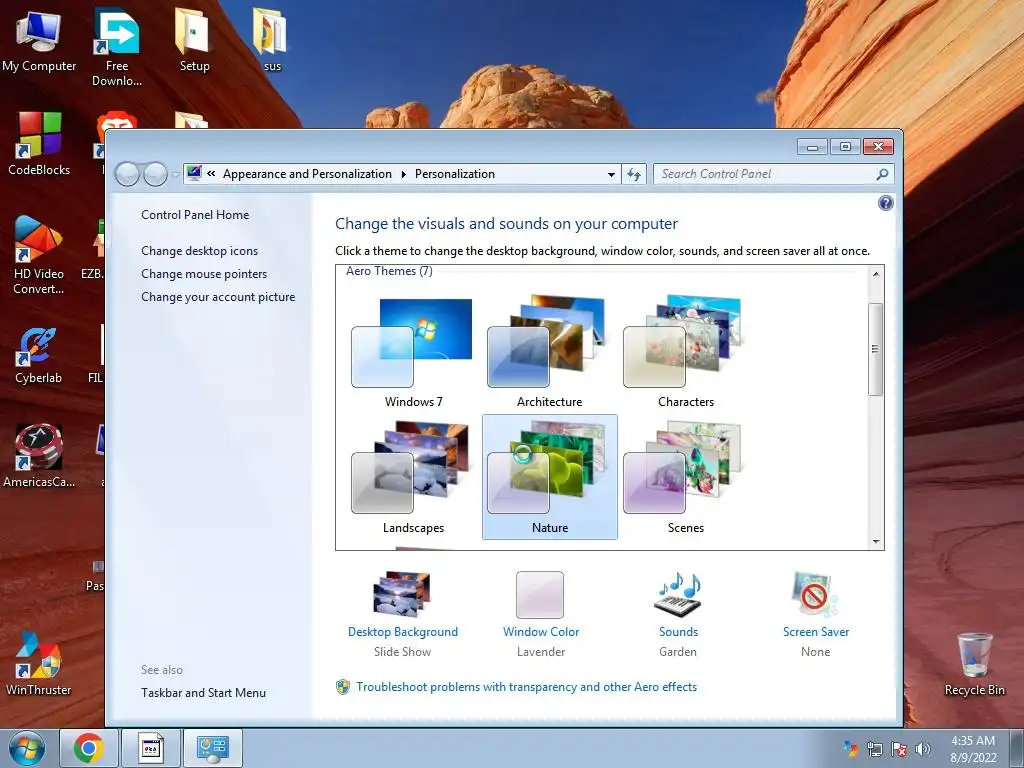1024x768 pixels.
Task: Click the help question mark icon
Action: coord(885,203)
